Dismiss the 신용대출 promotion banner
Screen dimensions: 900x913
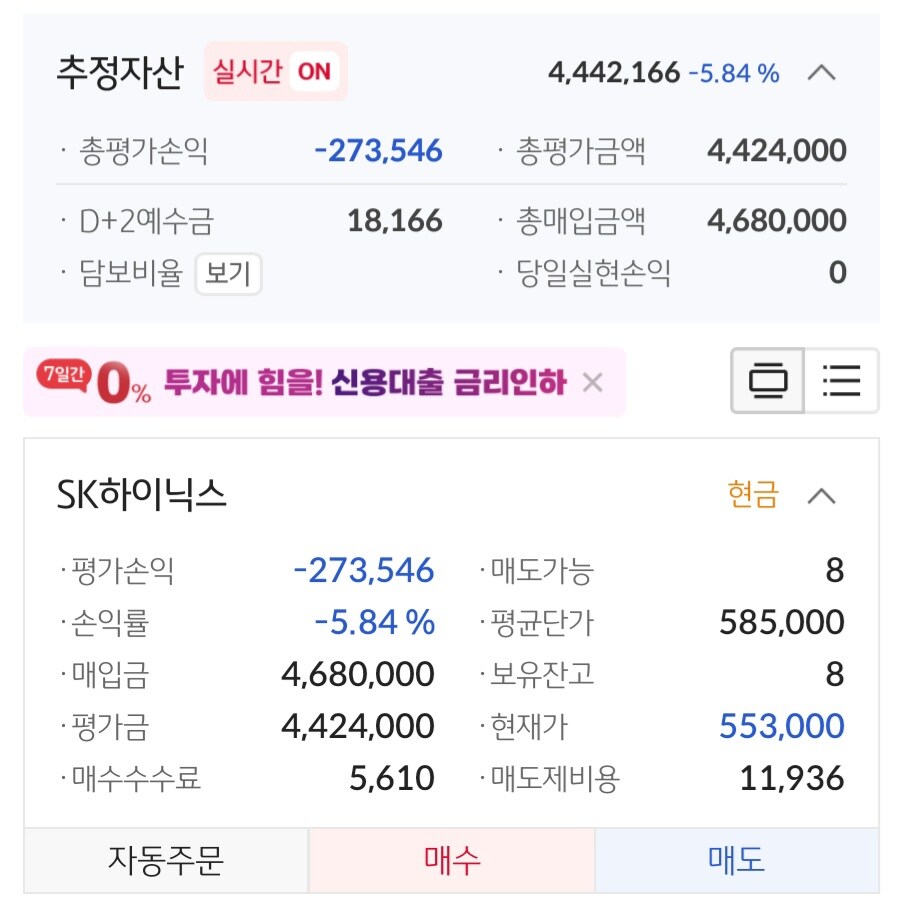[x=590, y=381]
